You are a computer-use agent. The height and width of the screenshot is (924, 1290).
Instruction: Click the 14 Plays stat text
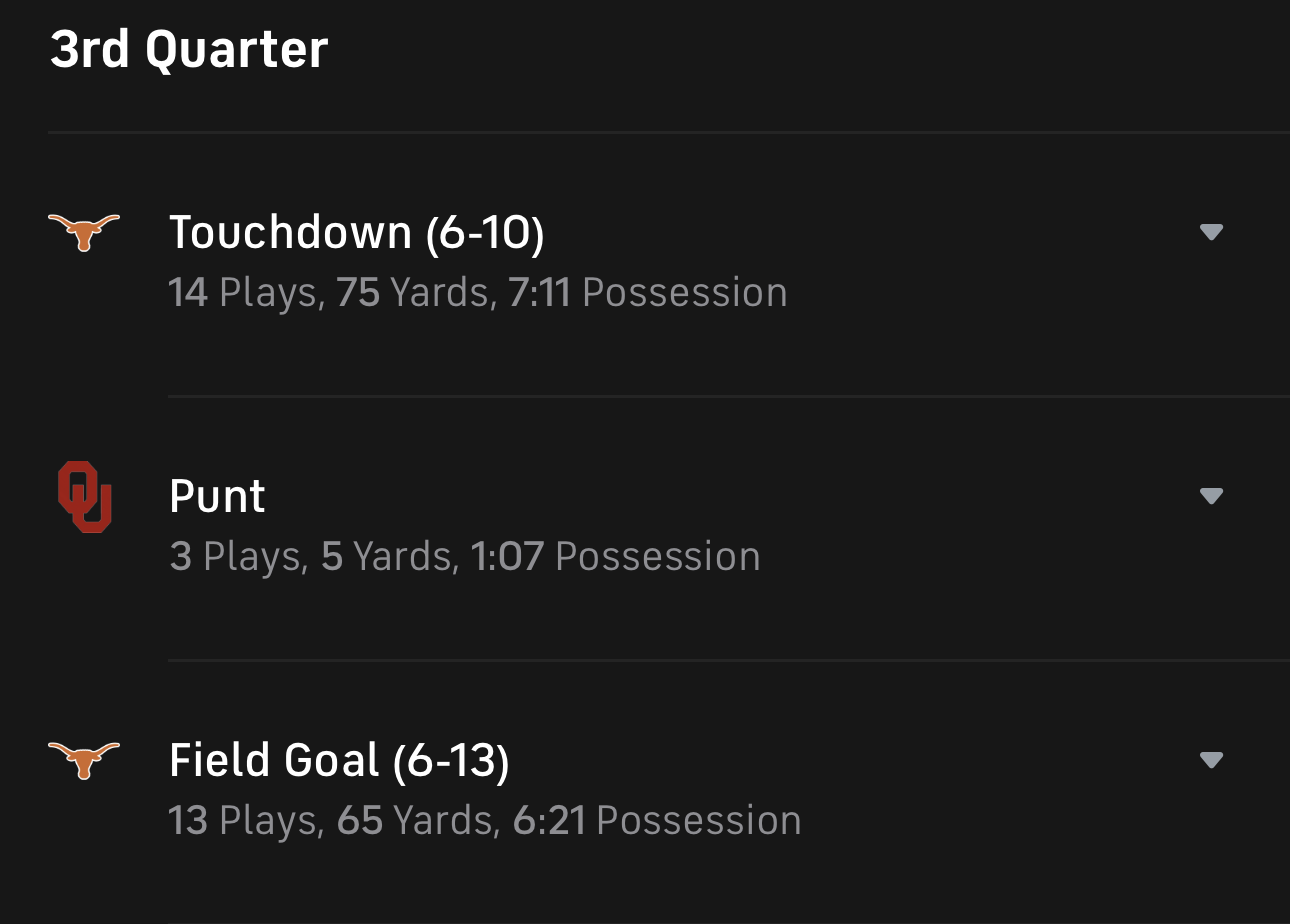click(244, 293)
